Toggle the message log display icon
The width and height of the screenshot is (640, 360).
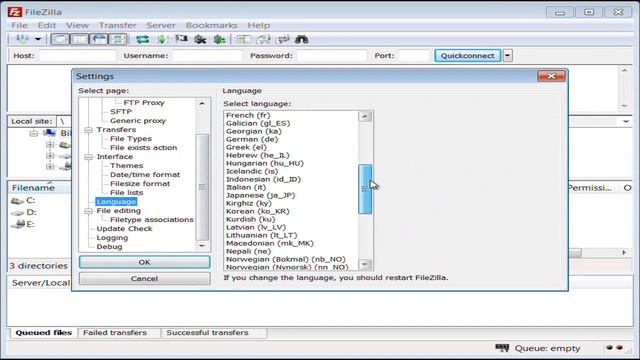[x=60, y=39]
